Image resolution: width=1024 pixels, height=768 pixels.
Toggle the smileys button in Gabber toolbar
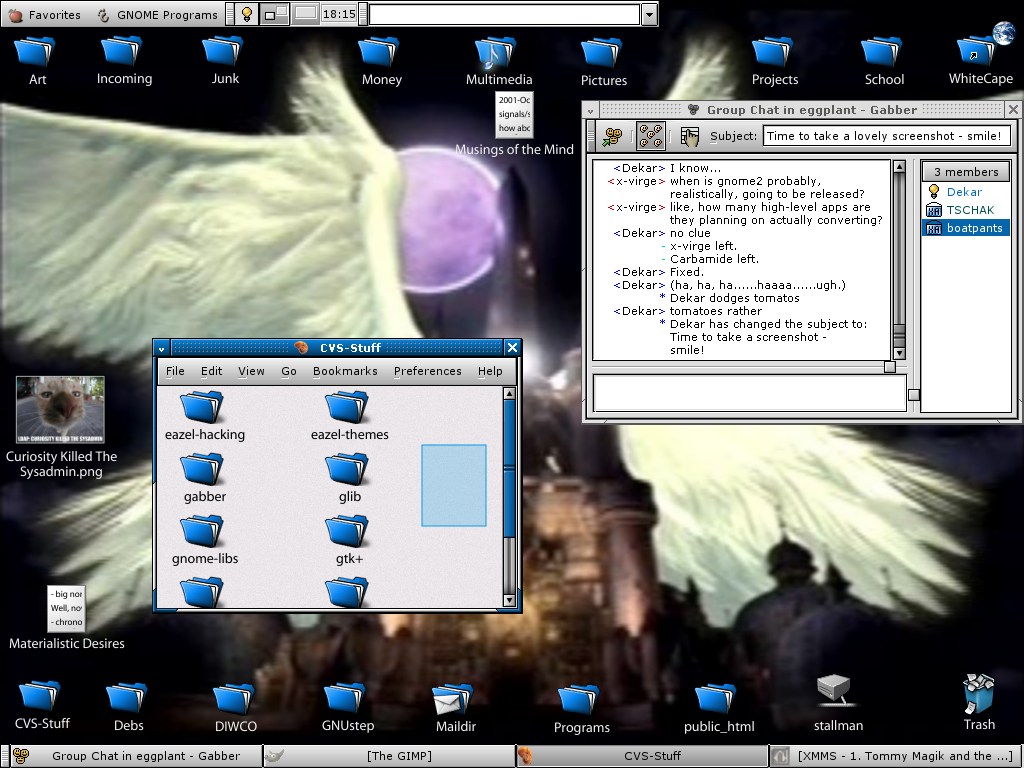click(650, 136)
